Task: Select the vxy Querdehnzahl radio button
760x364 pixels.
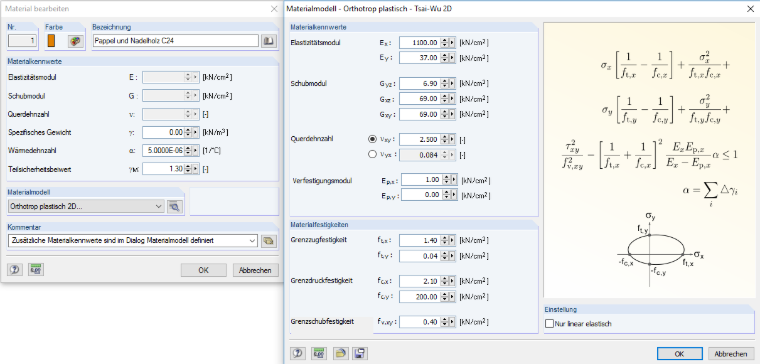Action: pyautogui.click(x=372, y=139)
